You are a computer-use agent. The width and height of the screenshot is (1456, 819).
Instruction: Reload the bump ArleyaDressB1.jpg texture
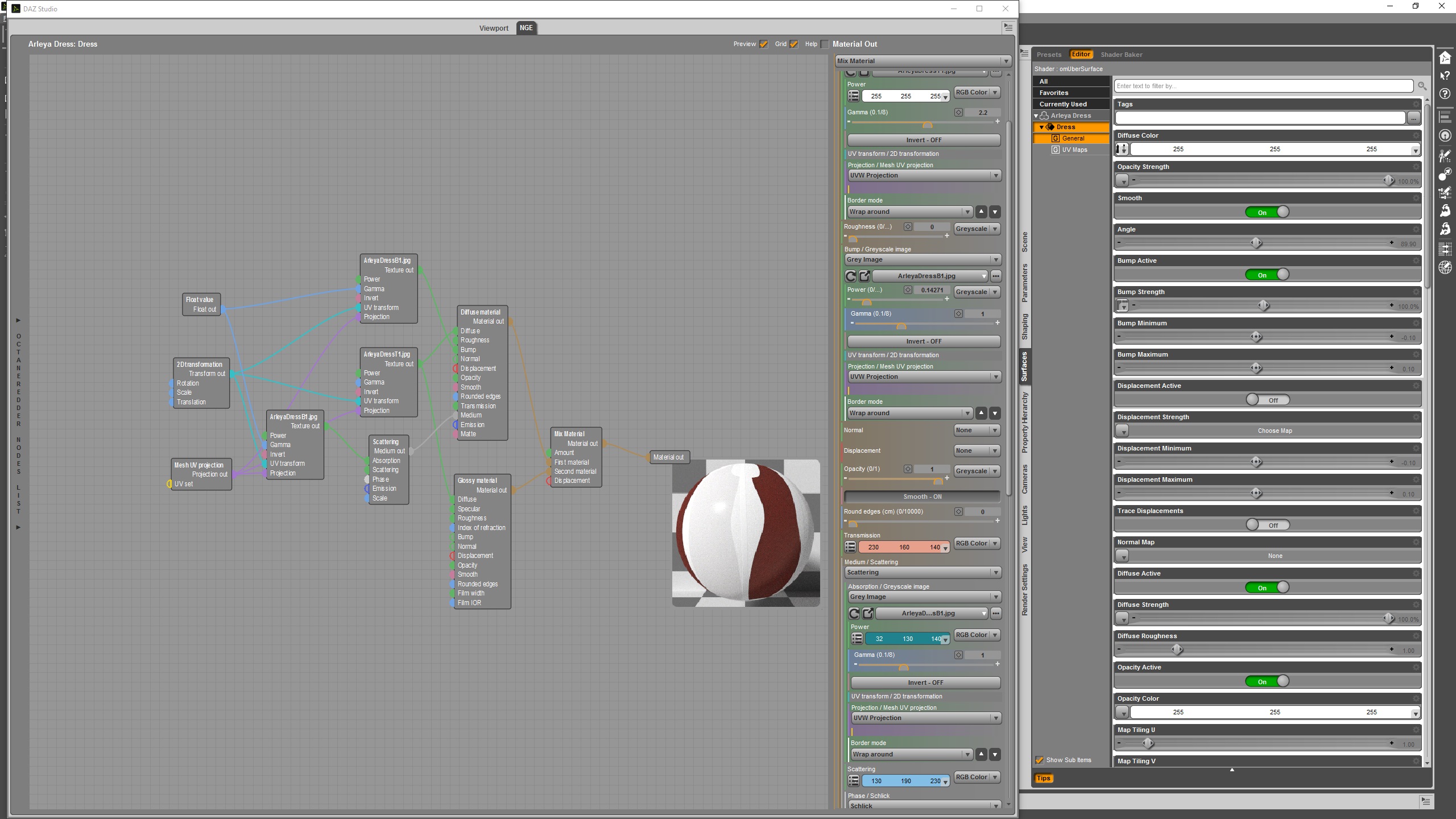click(x=851, y=276)
